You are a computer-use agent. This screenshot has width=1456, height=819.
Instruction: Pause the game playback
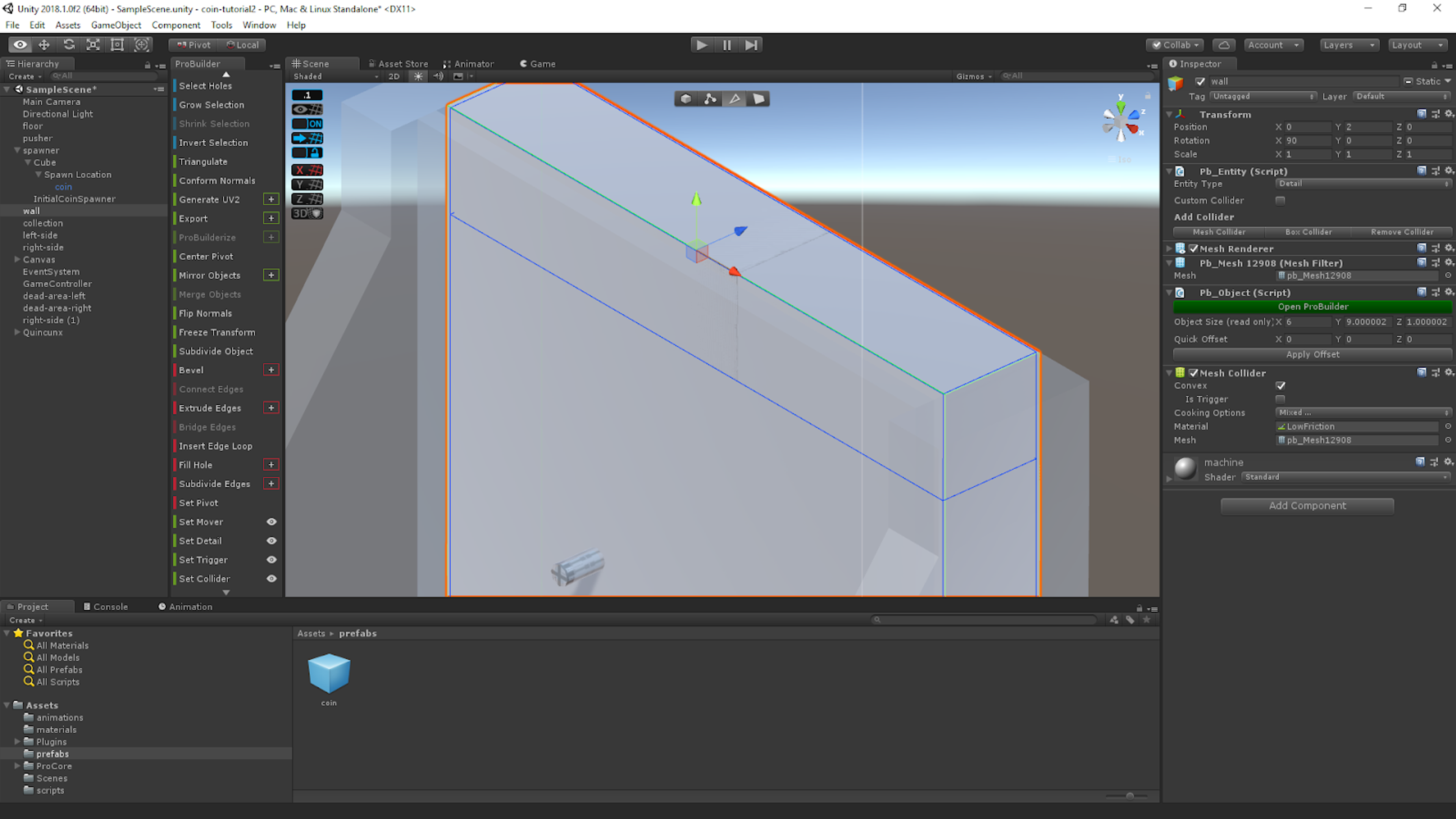click(726, 45)
